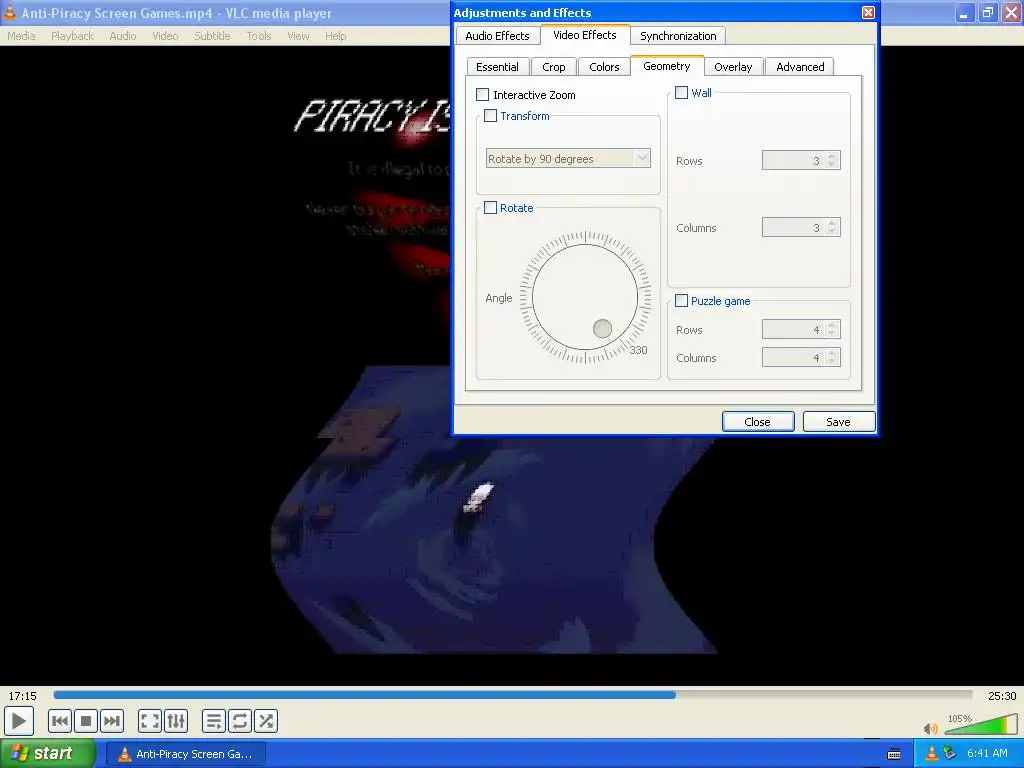The height and width of the screenshot is (768, 1024).
Task: Enable the Puzzle game checkbox
Action: click(x=681, y=301)
